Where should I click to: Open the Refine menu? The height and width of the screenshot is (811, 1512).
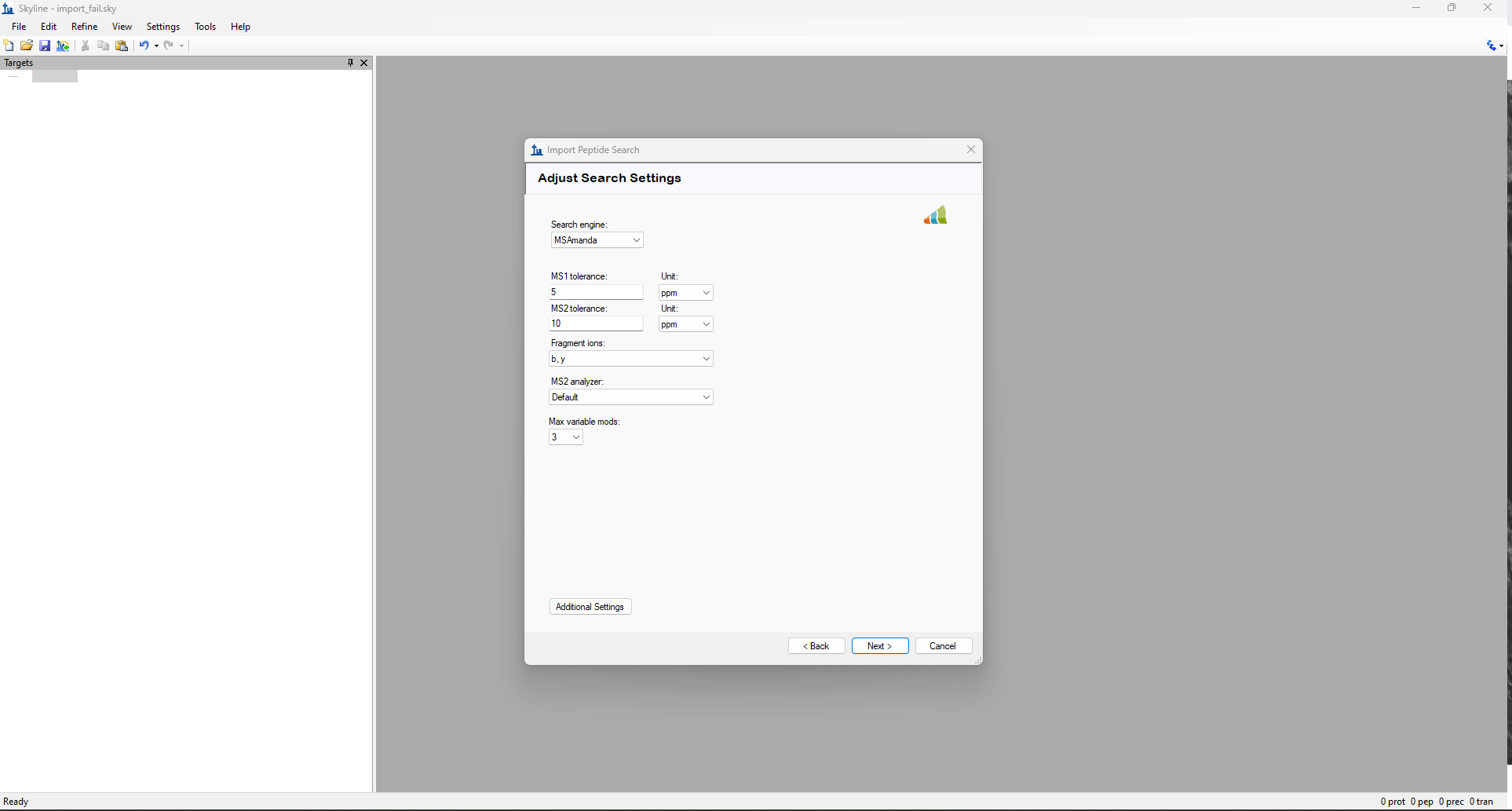click(x=84, y=27)
